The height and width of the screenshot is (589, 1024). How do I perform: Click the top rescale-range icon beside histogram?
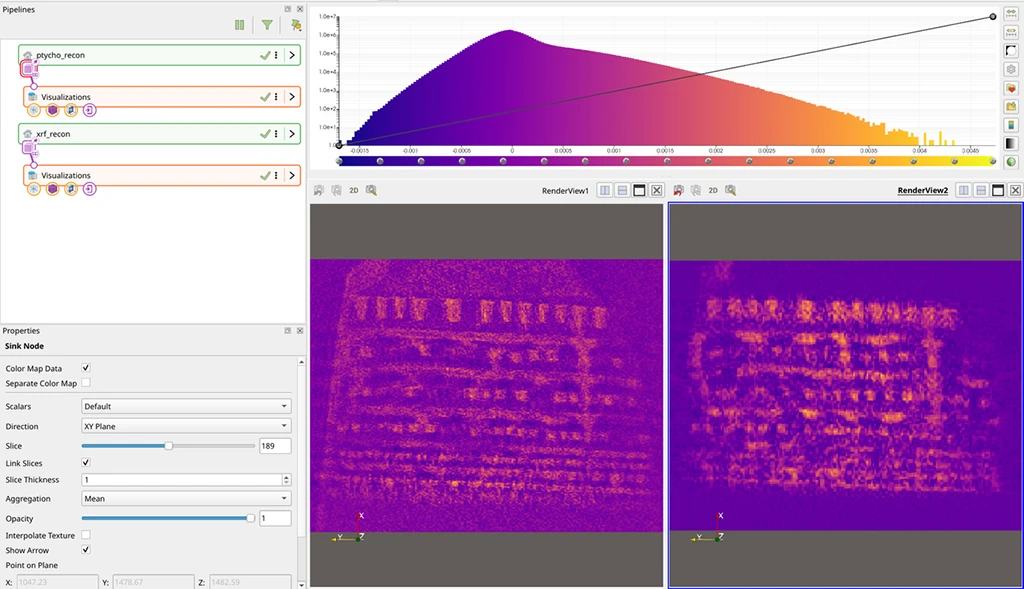pos(1011,14)
